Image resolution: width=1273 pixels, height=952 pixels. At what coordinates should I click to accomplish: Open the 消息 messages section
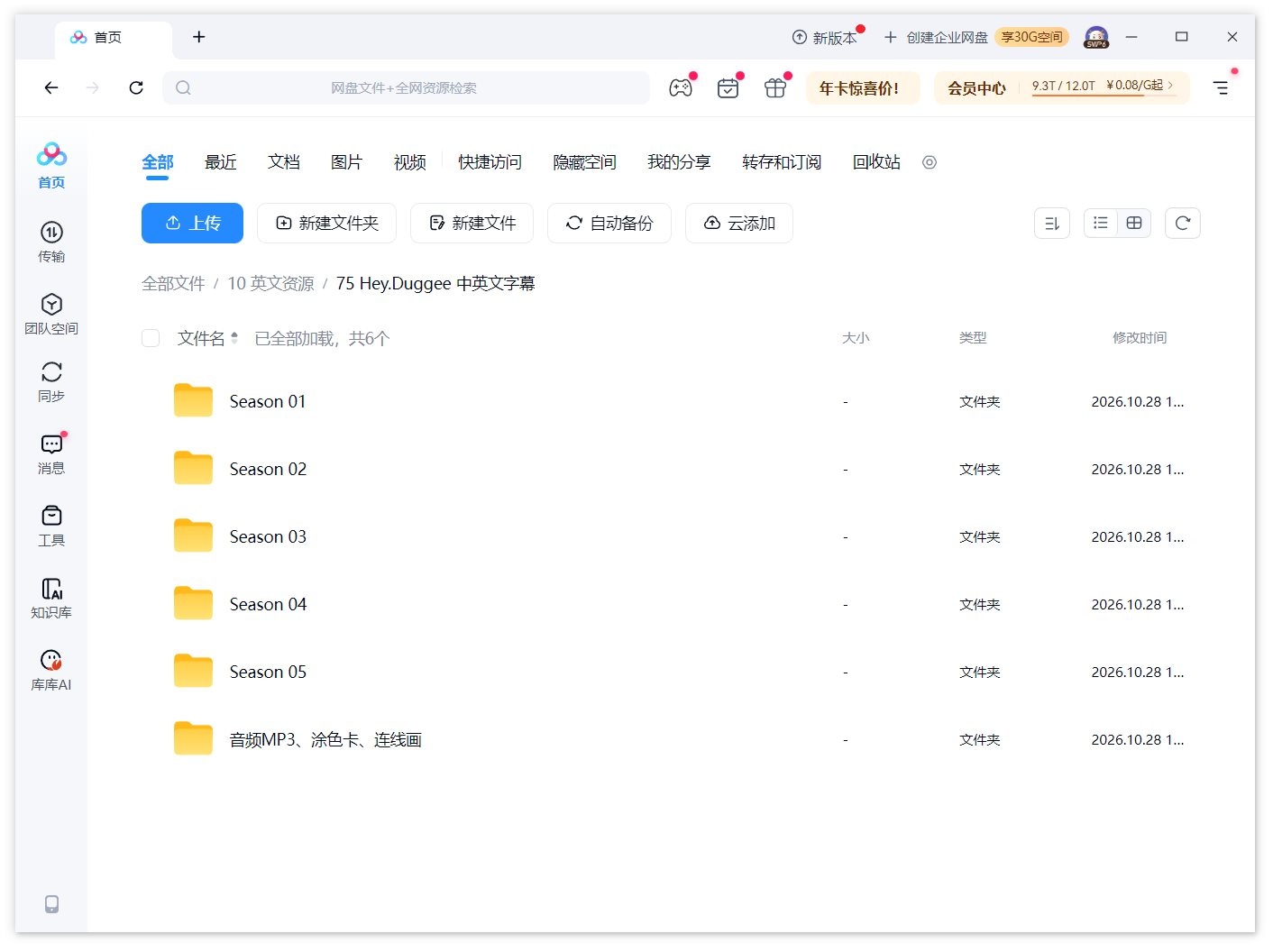click(x=51, y=454)
